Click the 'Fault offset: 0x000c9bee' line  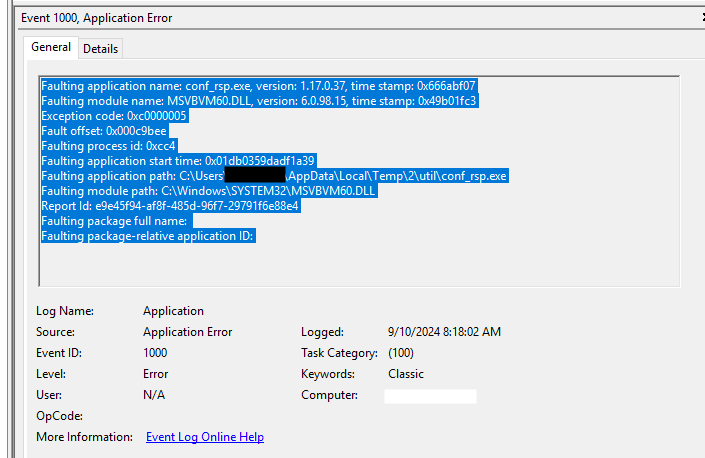(x=104, y=131)
